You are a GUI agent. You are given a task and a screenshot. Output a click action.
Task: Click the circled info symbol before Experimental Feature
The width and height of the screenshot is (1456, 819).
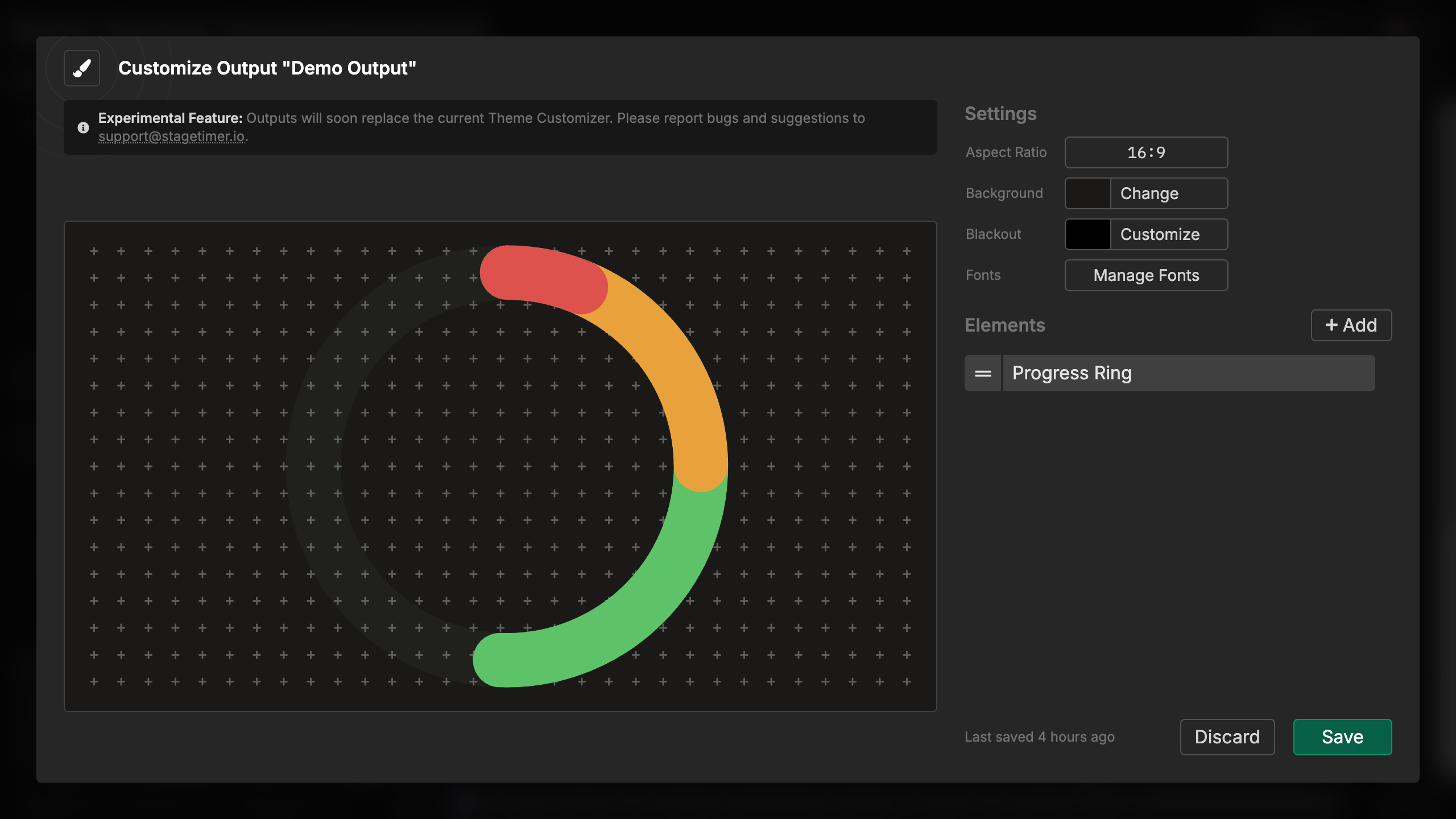click(x=83, y=127)
